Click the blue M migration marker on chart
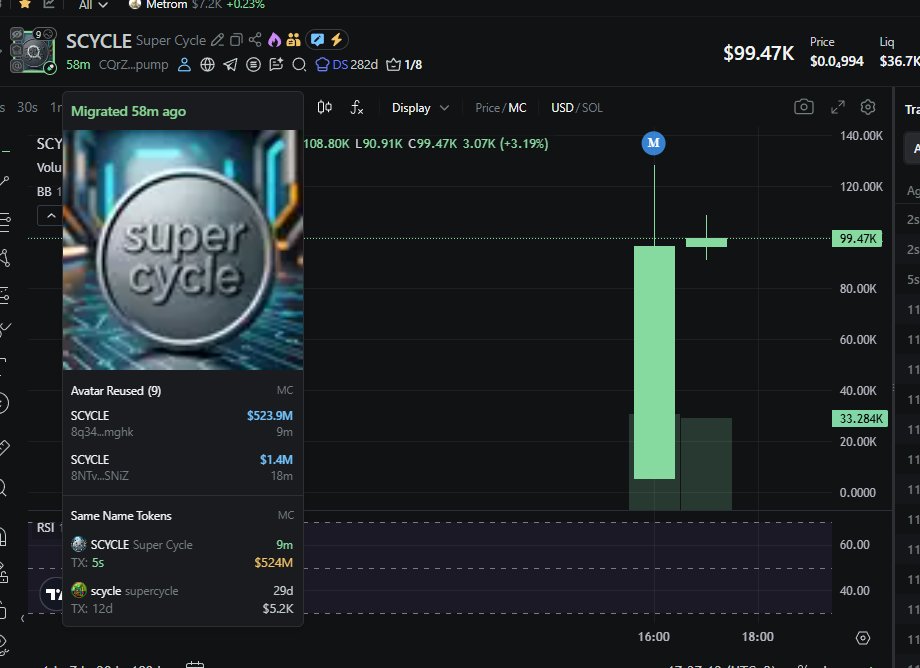The width and height of the screenshot is (920, 668). 654,143
